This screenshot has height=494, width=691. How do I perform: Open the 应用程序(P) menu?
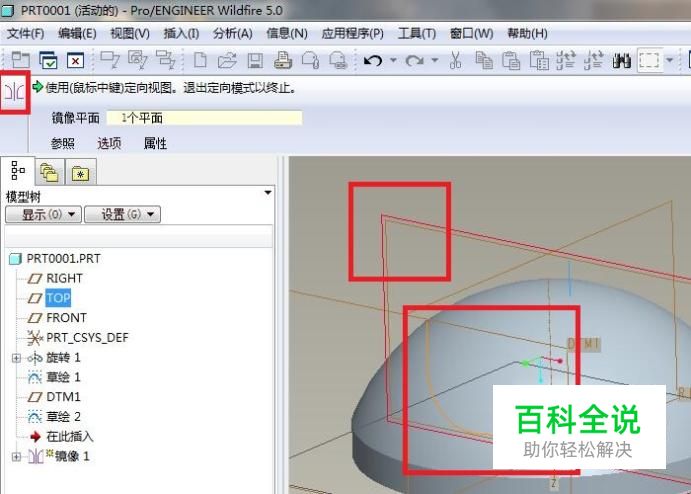[x=353, y=33]
